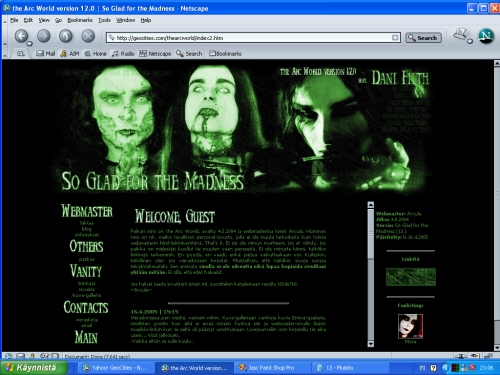Click the Contacts heading link in the sidebar

click(x=86, y=307)
